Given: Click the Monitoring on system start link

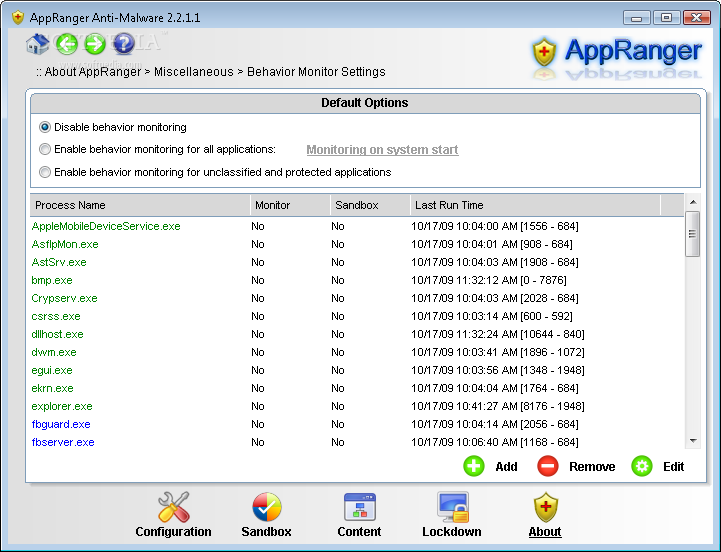Looking at the screenshot, I should [382, 150].
